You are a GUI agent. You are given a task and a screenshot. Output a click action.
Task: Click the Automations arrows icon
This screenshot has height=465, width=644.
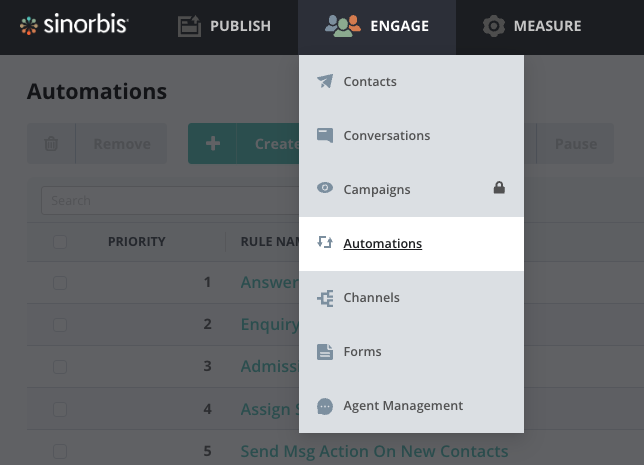tap(324, 243)
